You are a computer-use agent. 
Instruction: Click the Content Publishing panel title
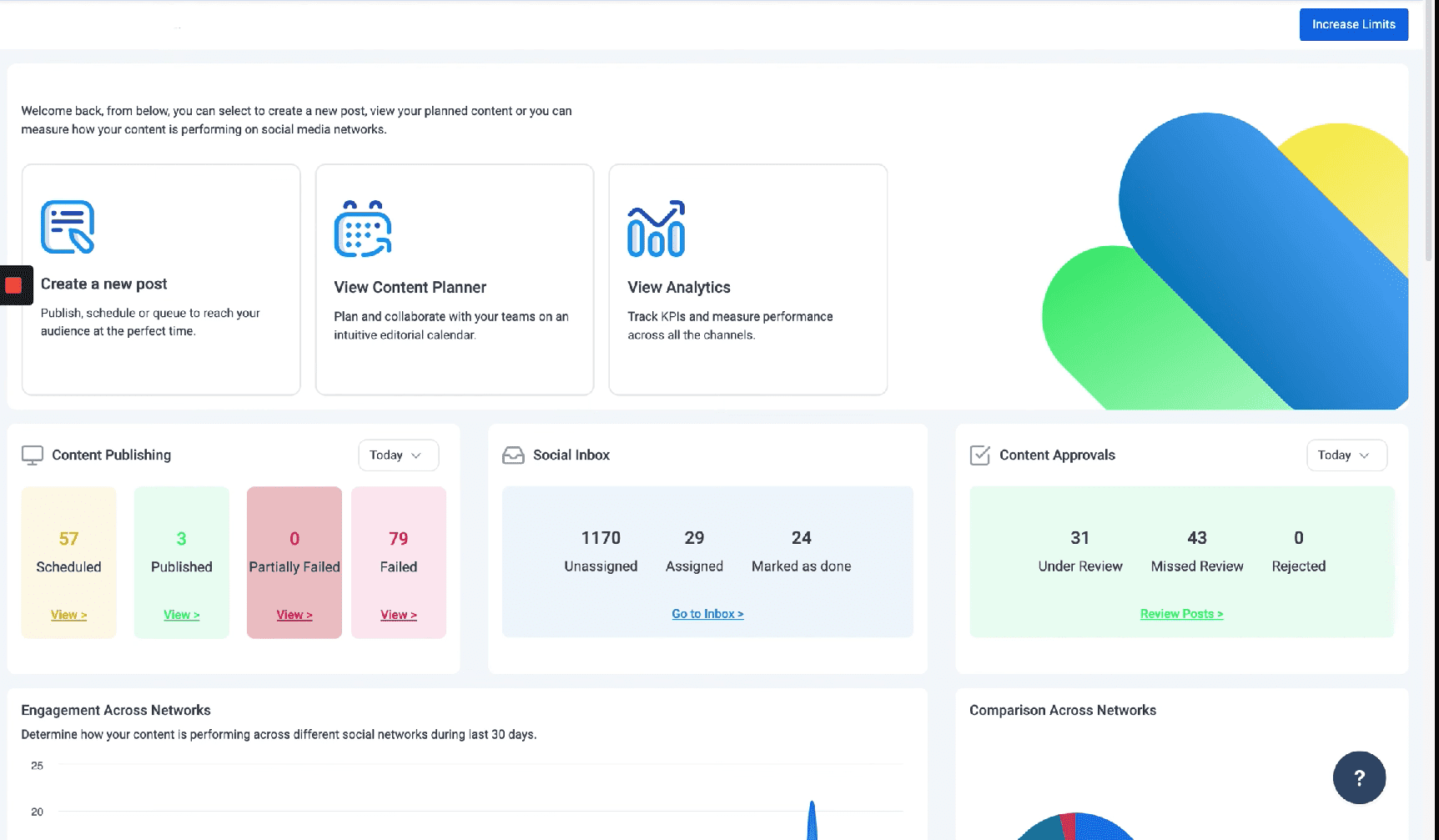111,455
